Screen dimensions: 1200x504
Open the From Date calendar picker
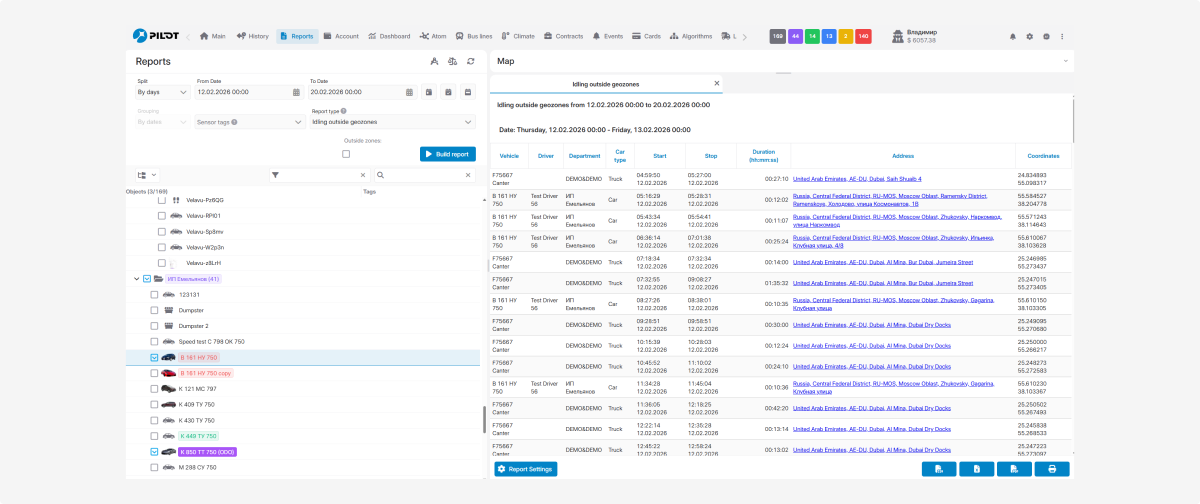[x=296, y=92]
